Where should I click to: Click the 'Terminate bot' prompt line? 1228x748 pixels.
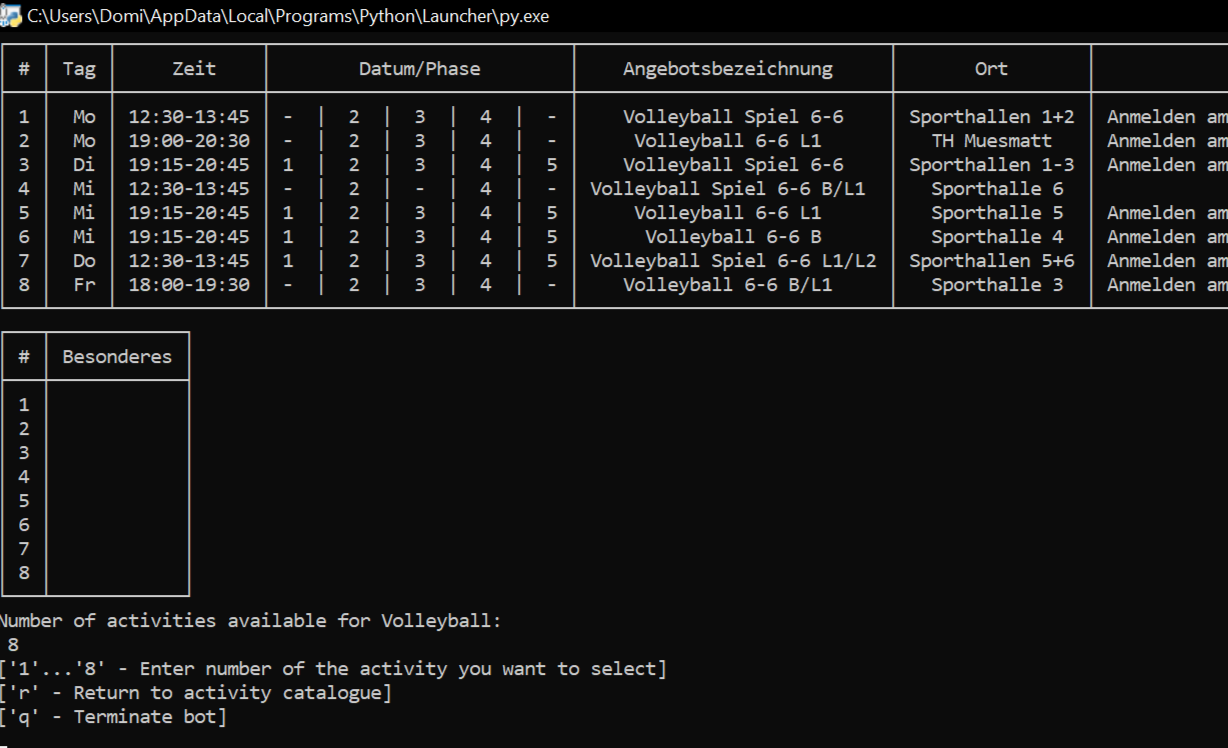113,717
